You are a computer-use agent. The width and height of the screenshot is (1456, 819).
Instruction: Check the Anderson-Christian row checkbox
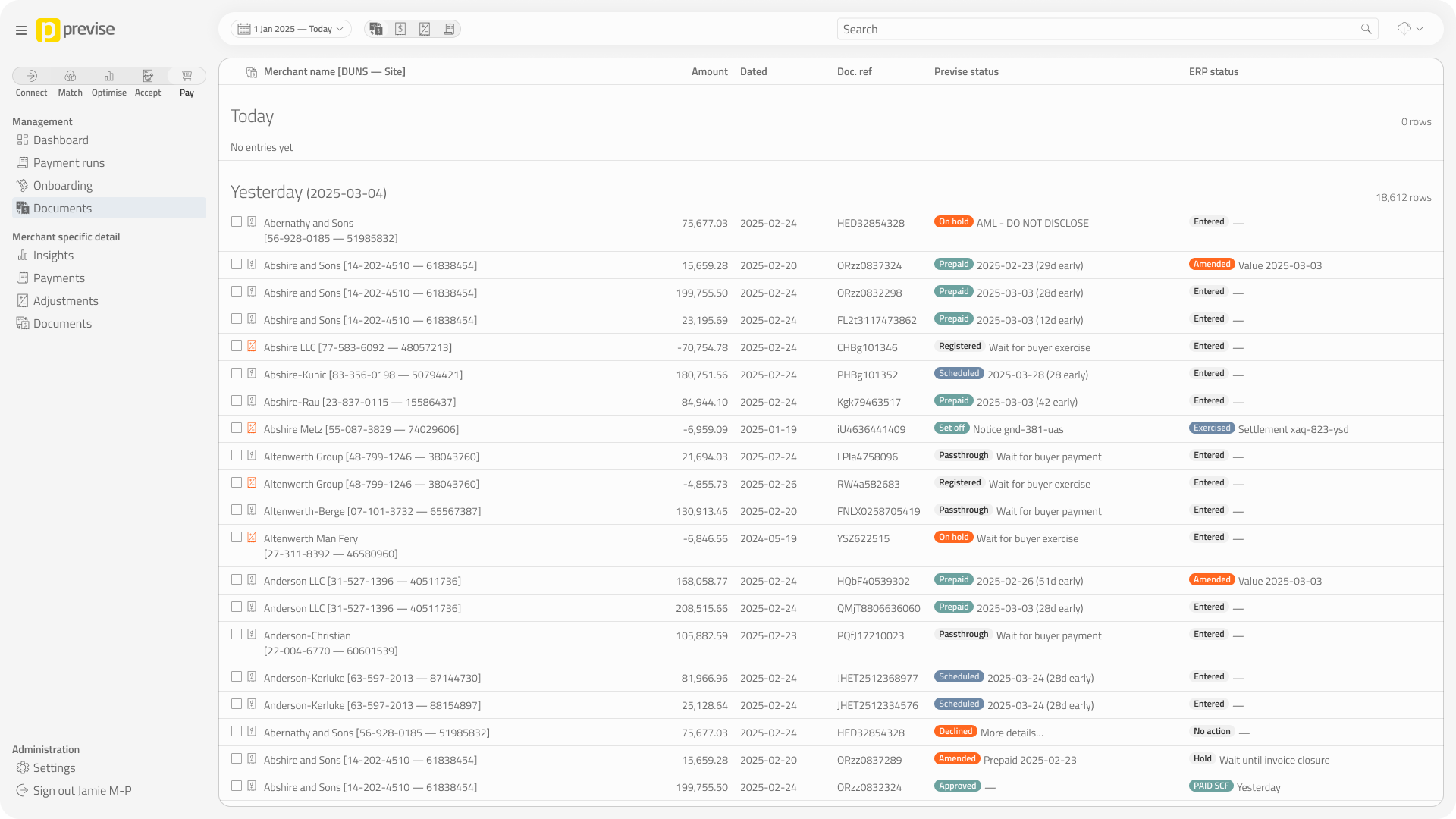[x=237, y=634]
